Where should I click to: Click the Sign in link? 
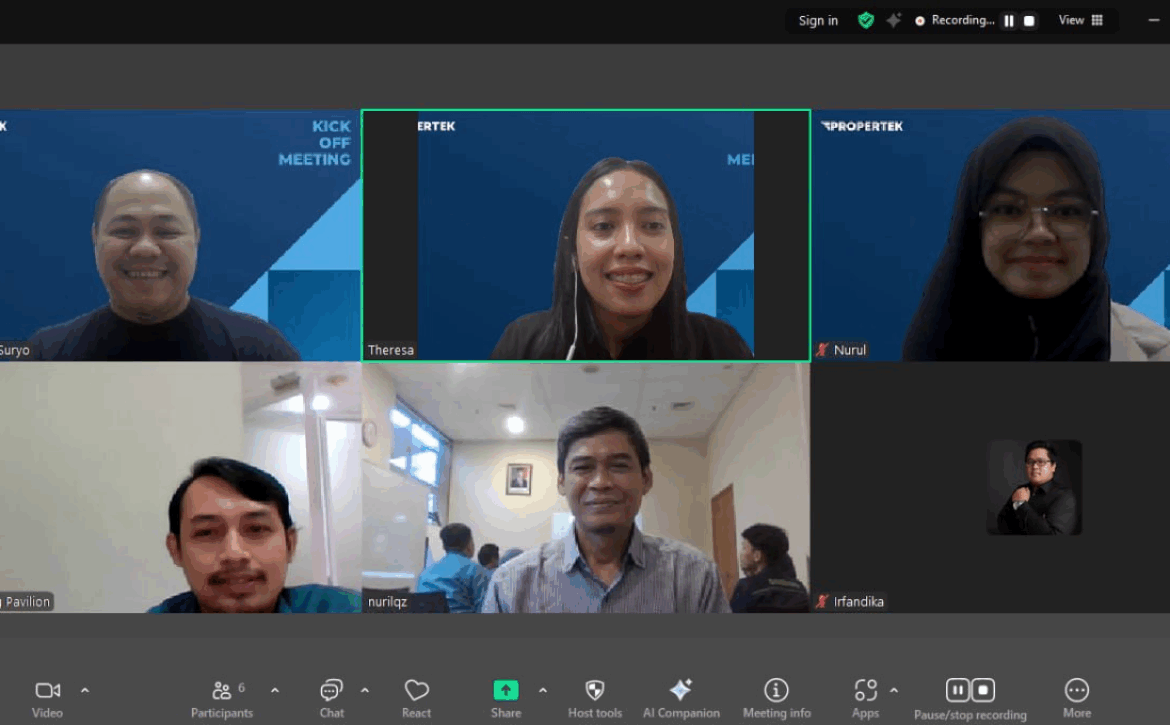(x=818, y=21)
